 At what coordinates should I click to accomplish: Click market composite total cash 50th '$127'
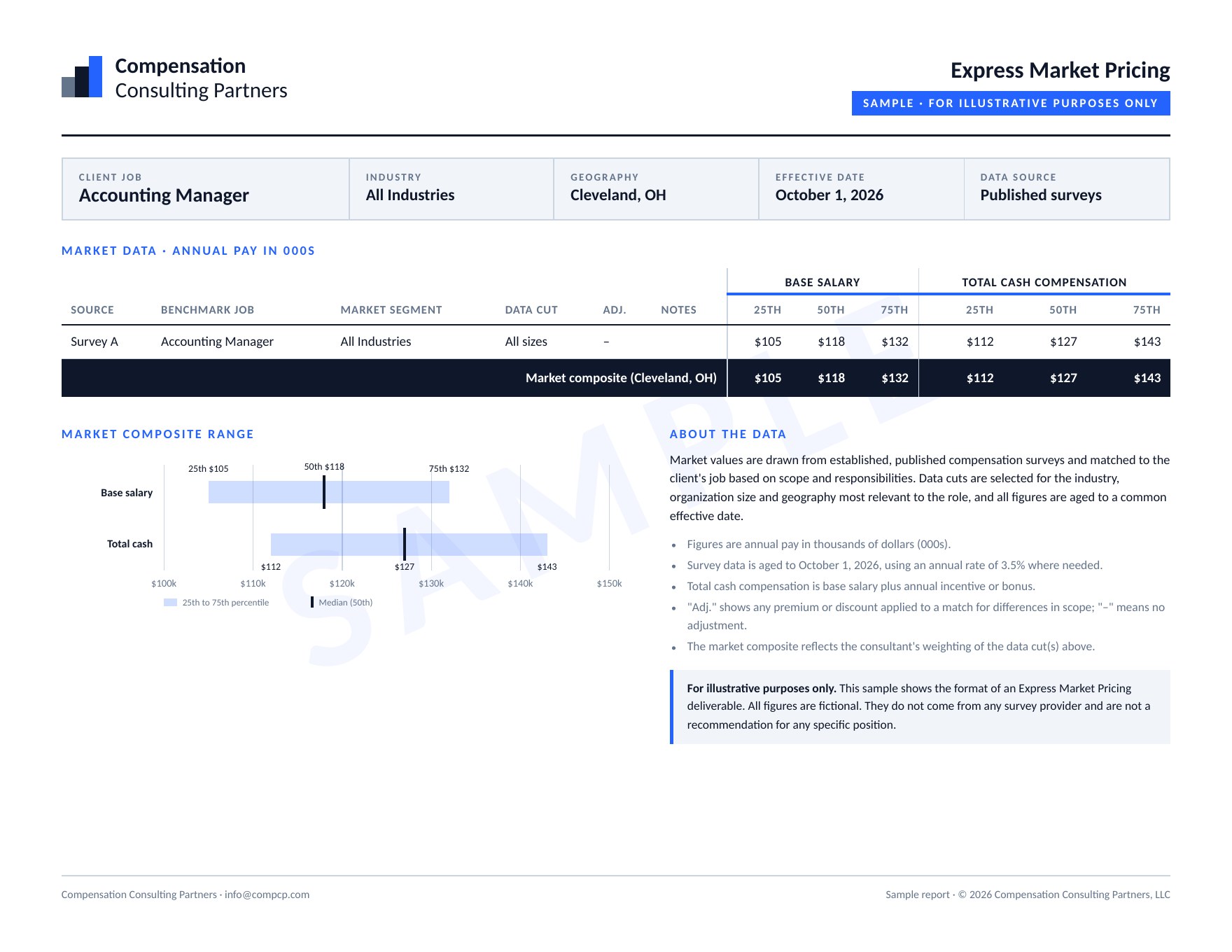1063,378
